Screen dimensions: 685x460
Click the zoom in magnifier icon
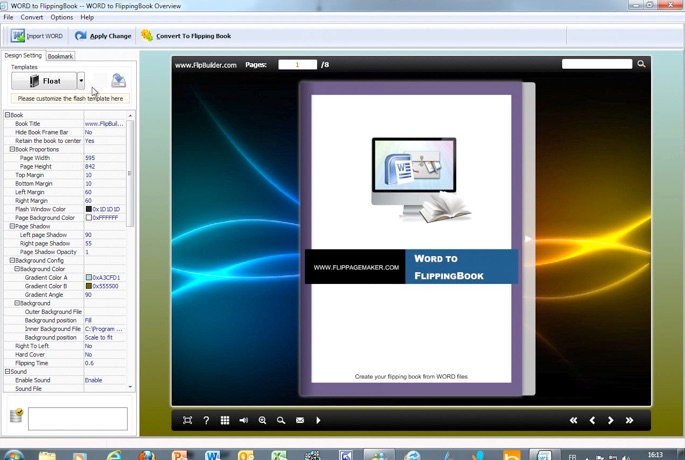pos(262,420)
